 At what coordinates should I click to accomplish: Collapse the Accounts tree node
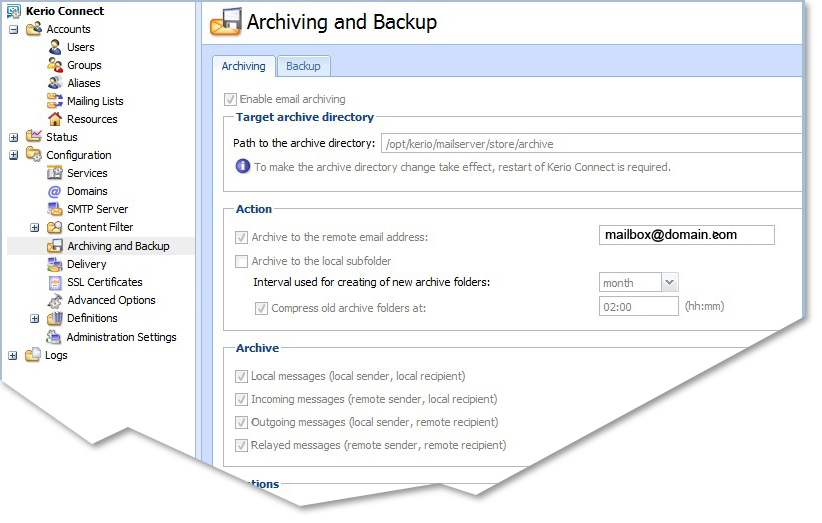tap(14, 29)
